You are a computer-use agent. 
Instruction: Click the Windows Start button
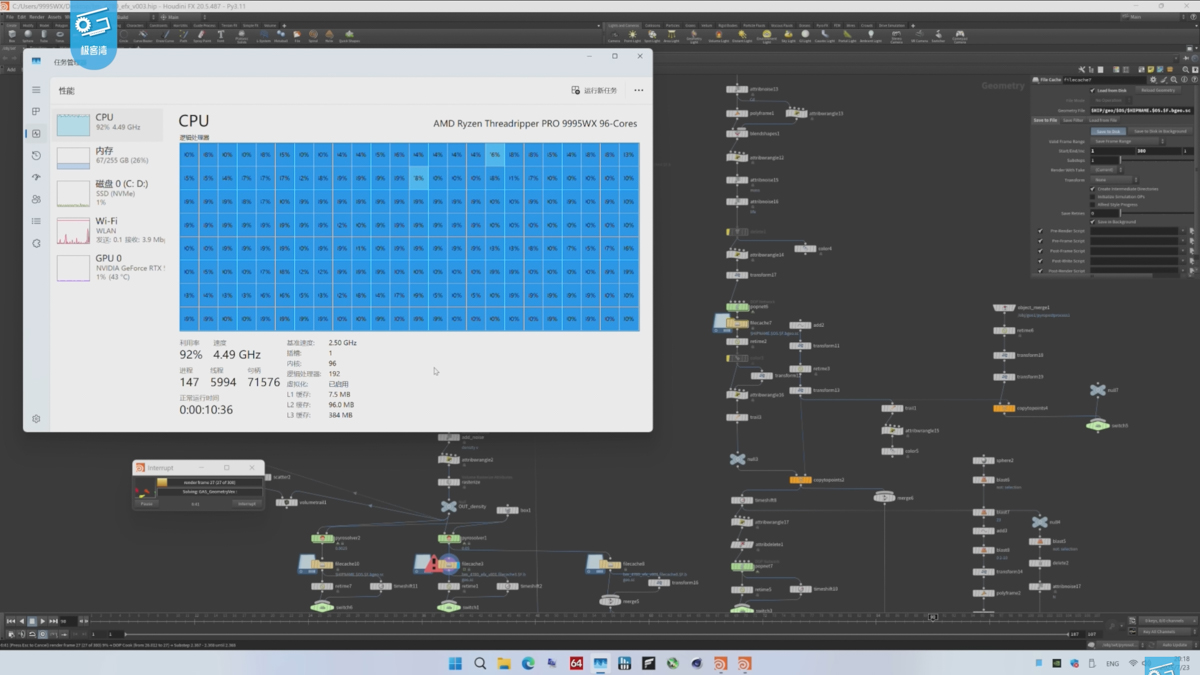pos(456,663)
